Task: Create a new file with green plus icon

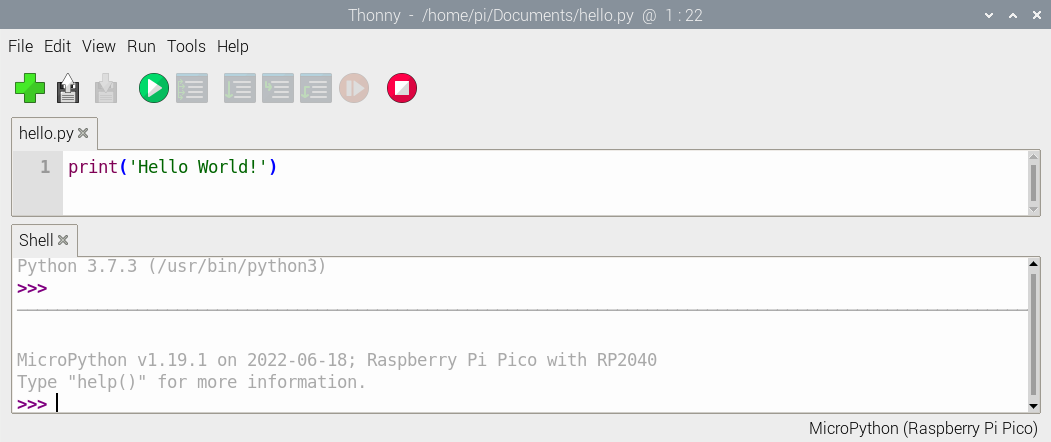Action: (x=30, y=89)
